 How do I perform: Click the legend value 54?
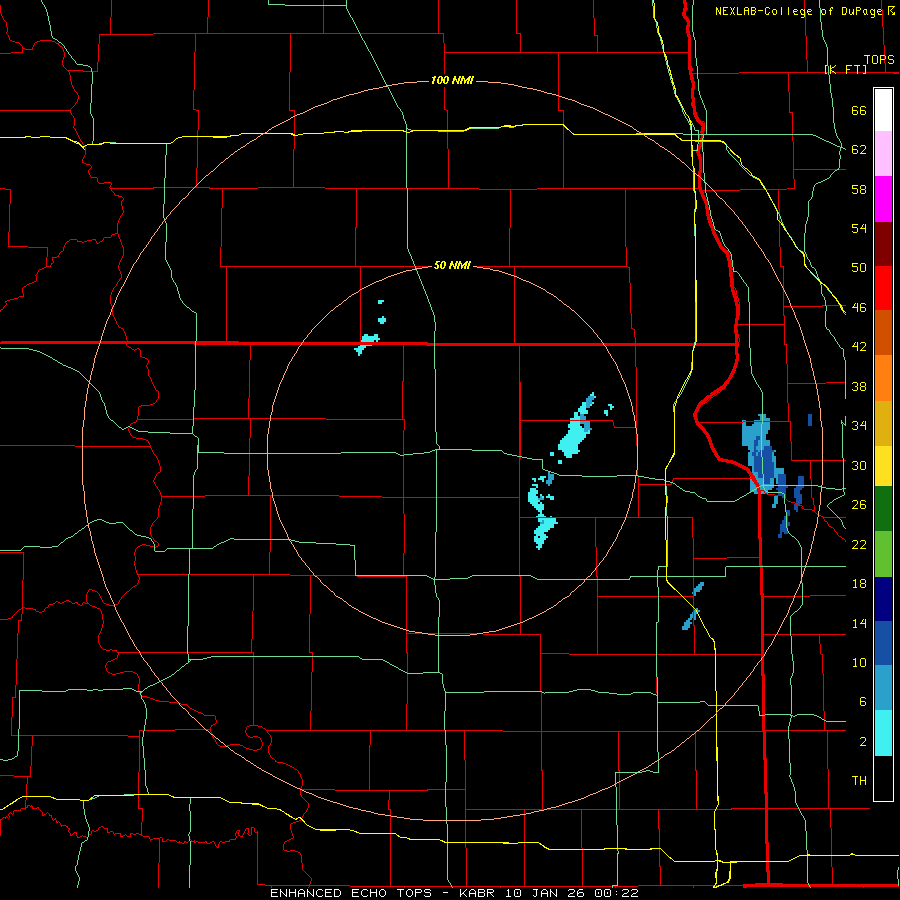[859, 228]
